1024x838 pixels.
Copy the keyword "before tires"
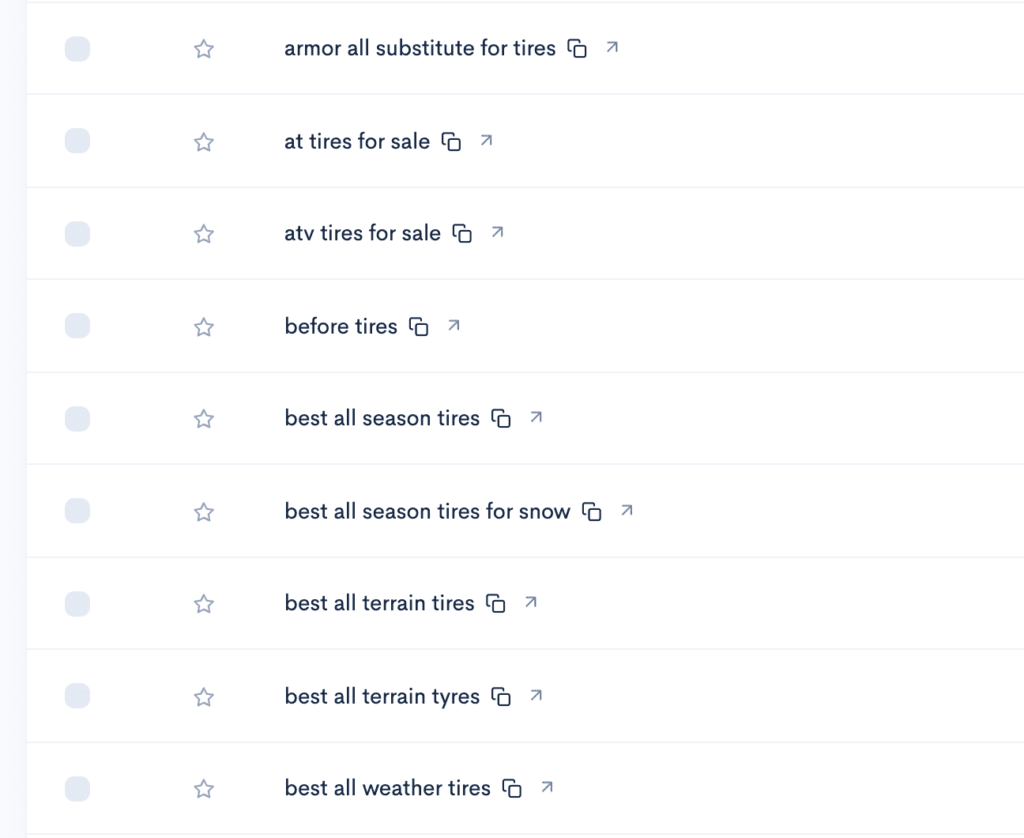click(x=418, y=326)
